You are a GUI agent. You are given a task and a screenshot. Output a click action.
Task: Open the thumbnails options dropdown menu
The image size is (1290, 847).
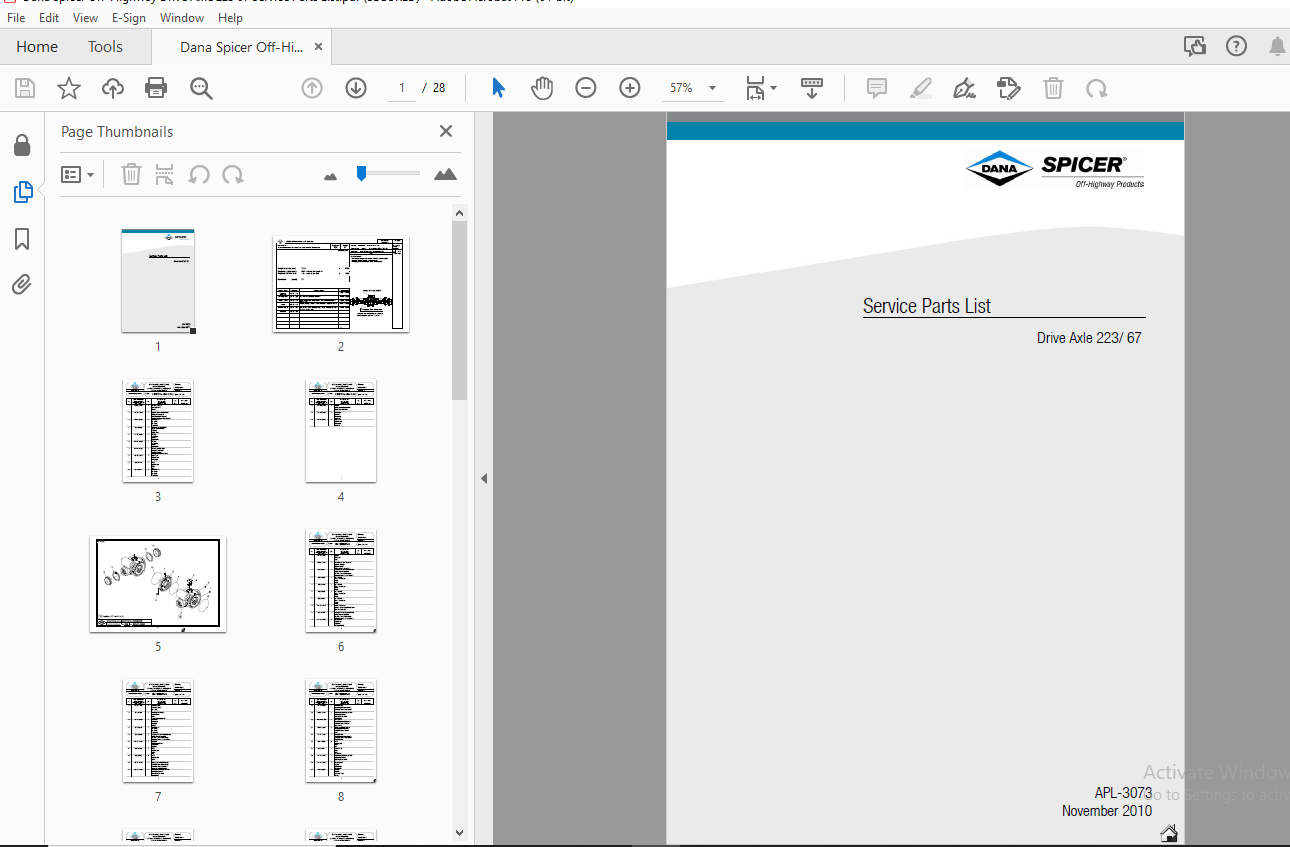[x=77, y=175]
